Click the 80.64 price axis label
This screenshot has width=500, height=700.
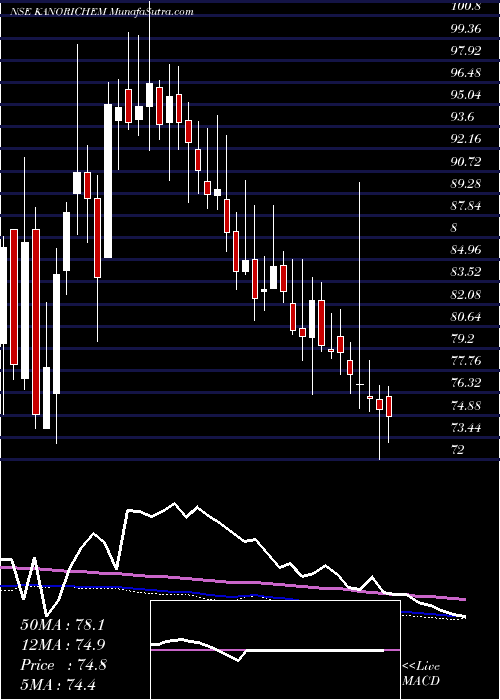pos(466,317)
